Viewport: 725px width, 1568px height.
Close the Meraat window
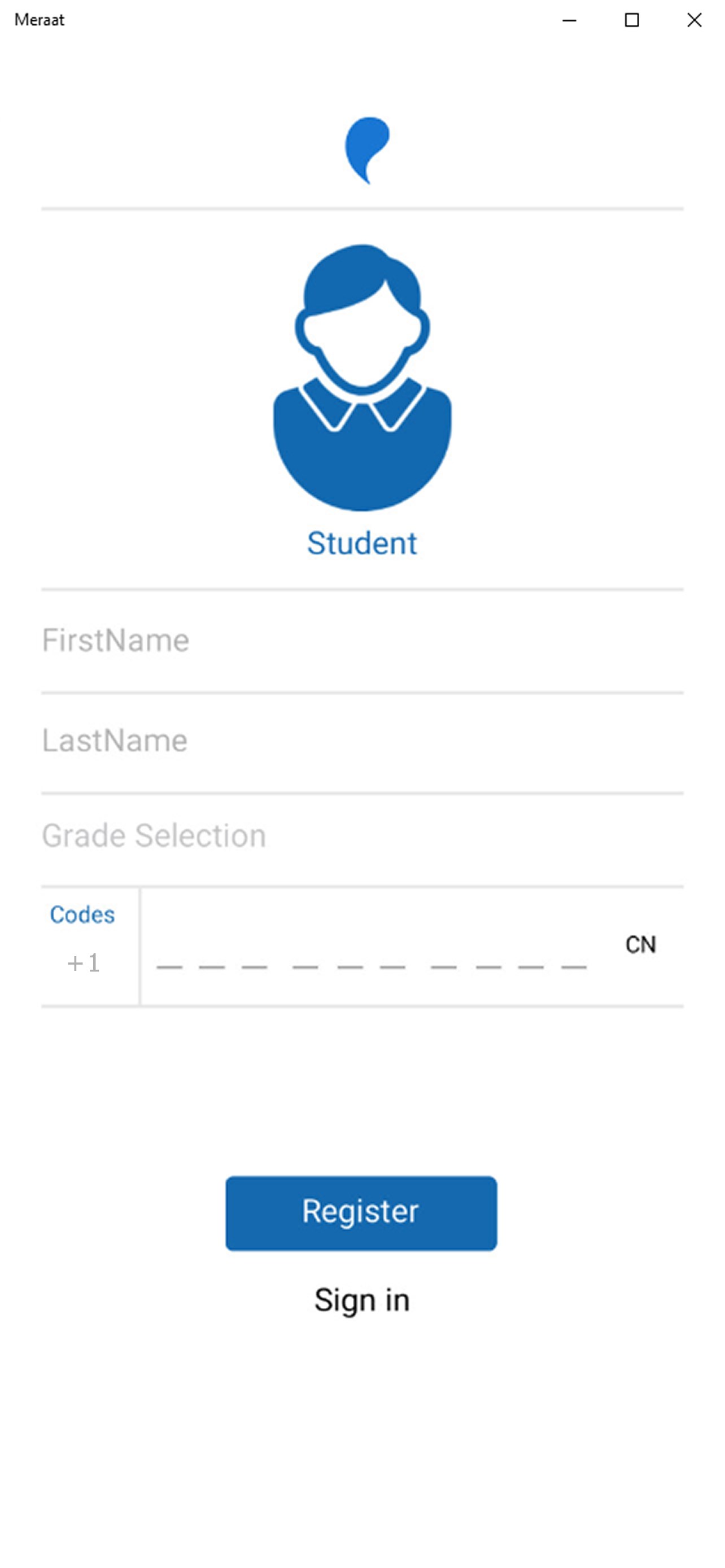[x=694, y=20]
